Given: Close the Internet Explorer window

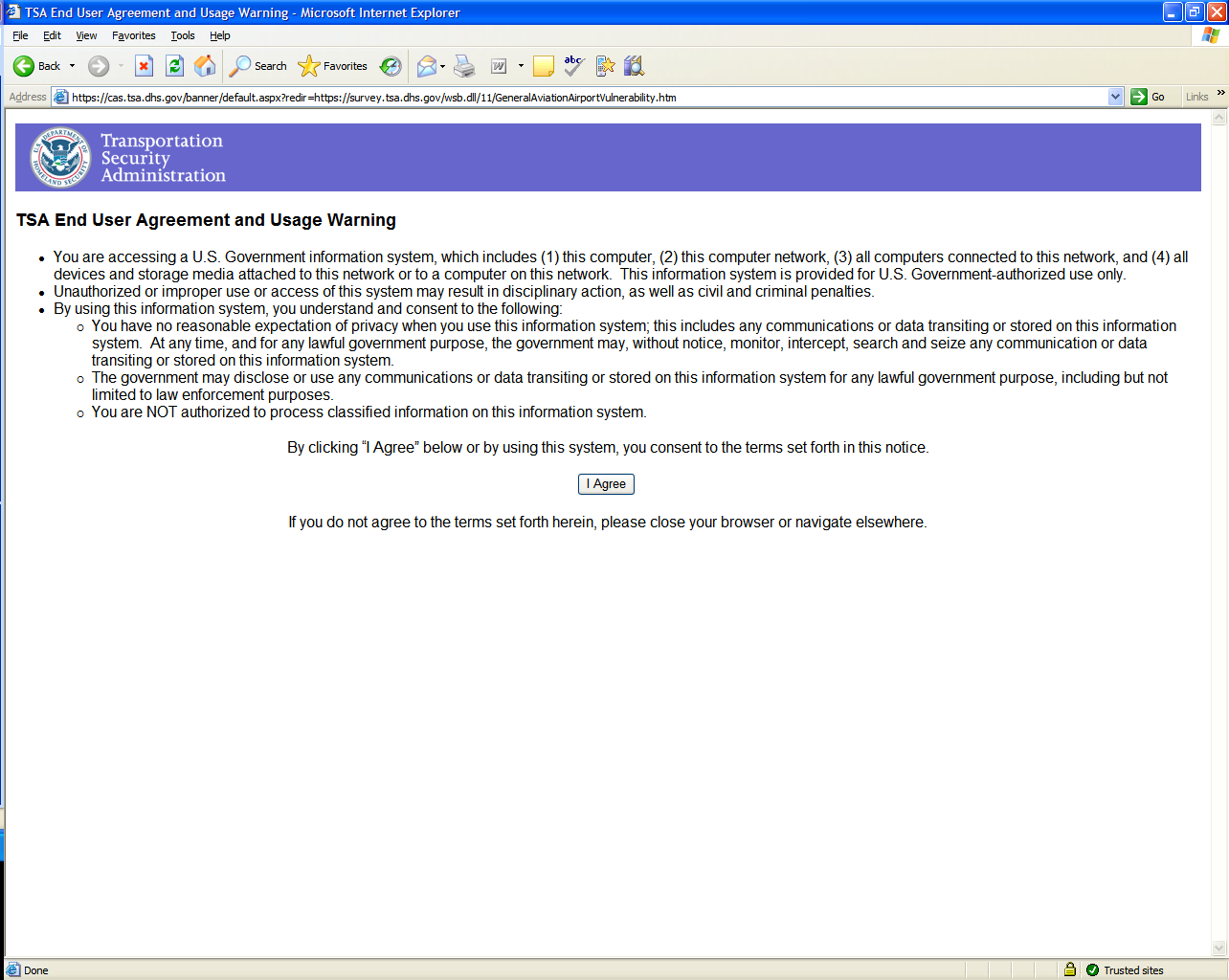Looking at the screenshot, I should (1217, 12).
